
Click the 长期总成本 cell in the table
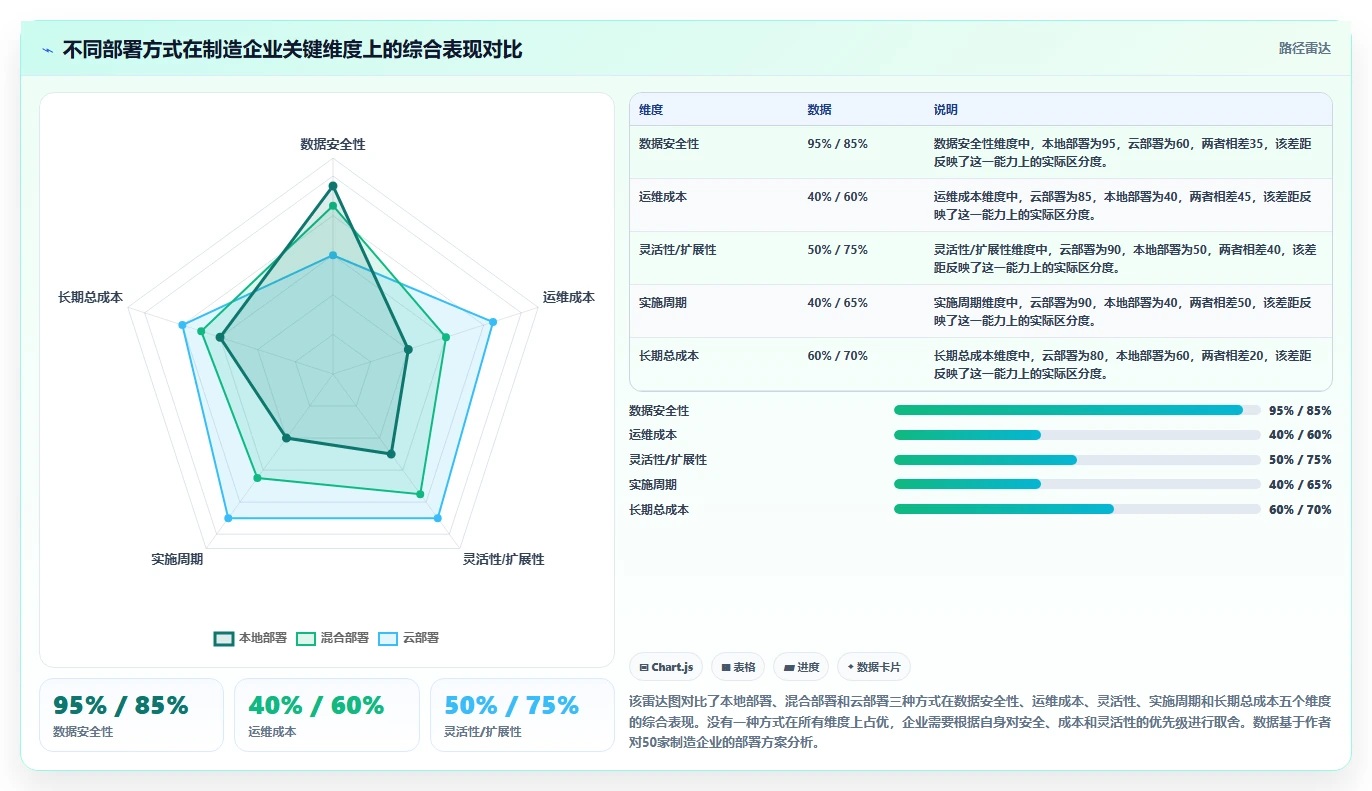(x=669, y=356)
